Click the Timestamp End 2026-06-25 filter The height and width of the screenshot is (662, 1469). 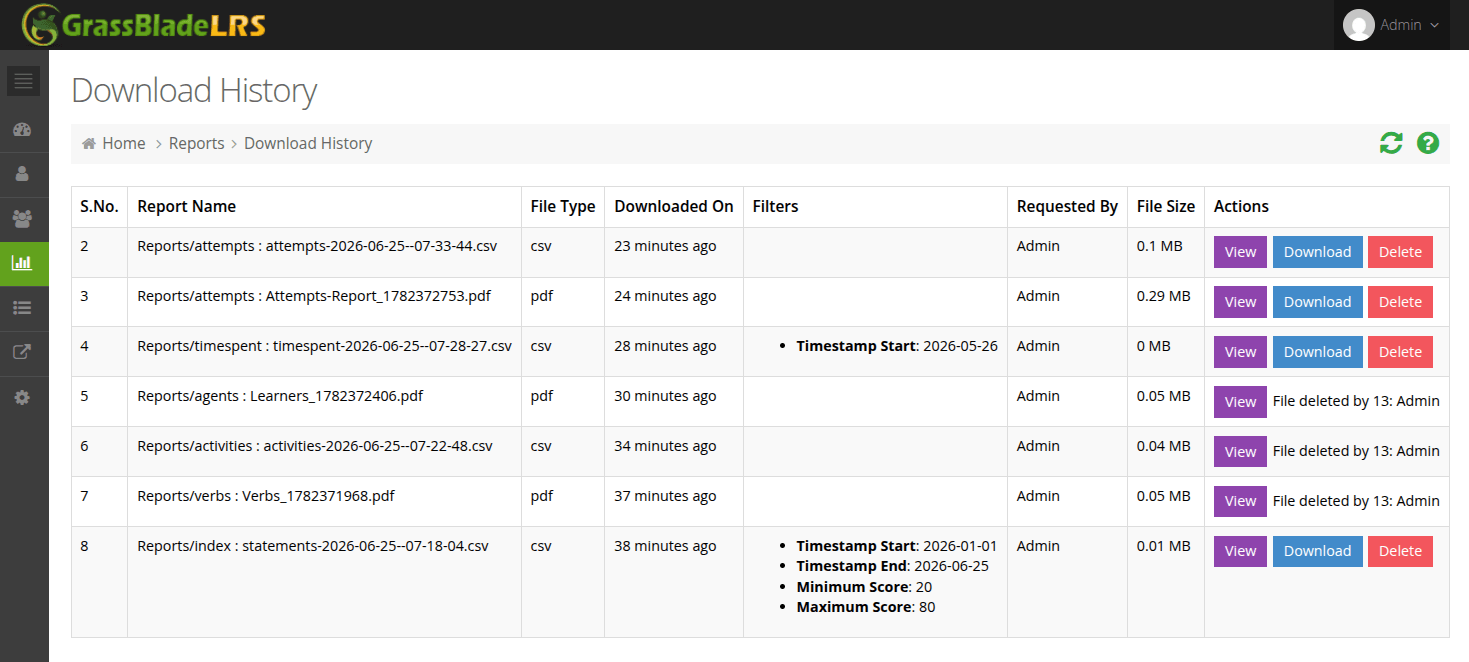[x=893, y=566]
